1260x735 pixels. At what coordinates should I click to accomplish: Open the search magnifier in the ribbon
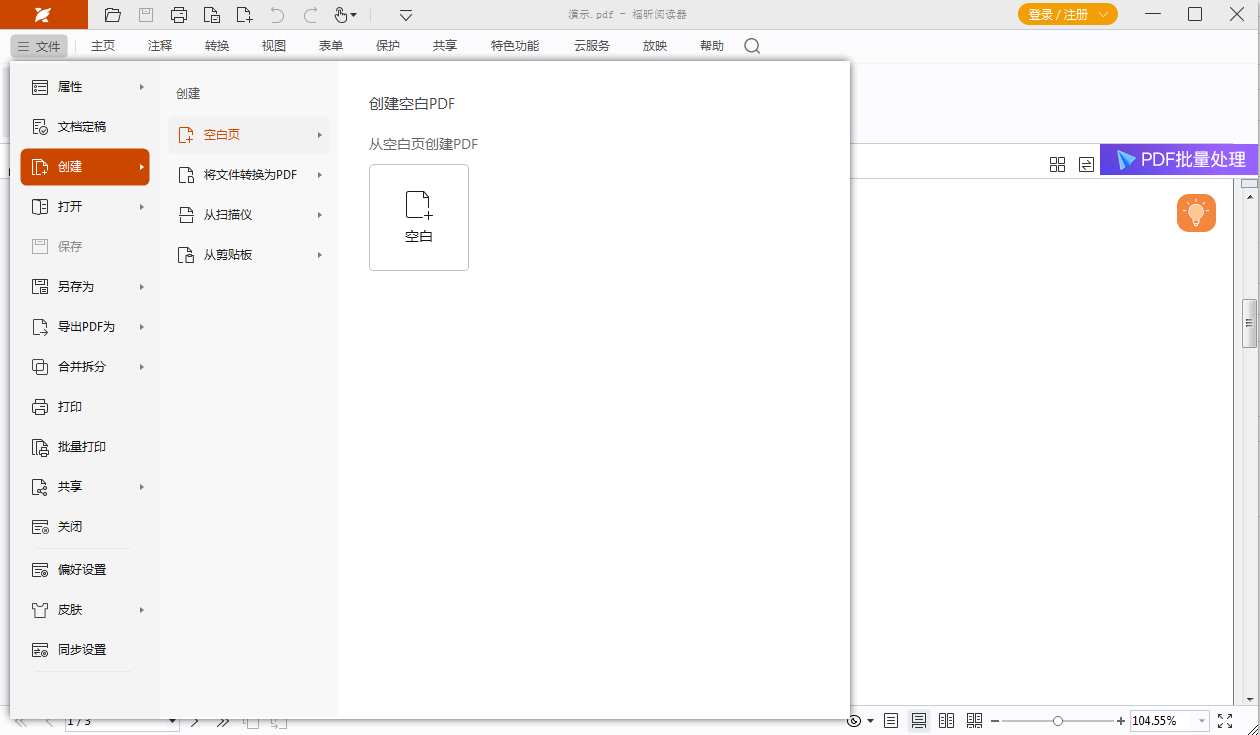(752, 45)
